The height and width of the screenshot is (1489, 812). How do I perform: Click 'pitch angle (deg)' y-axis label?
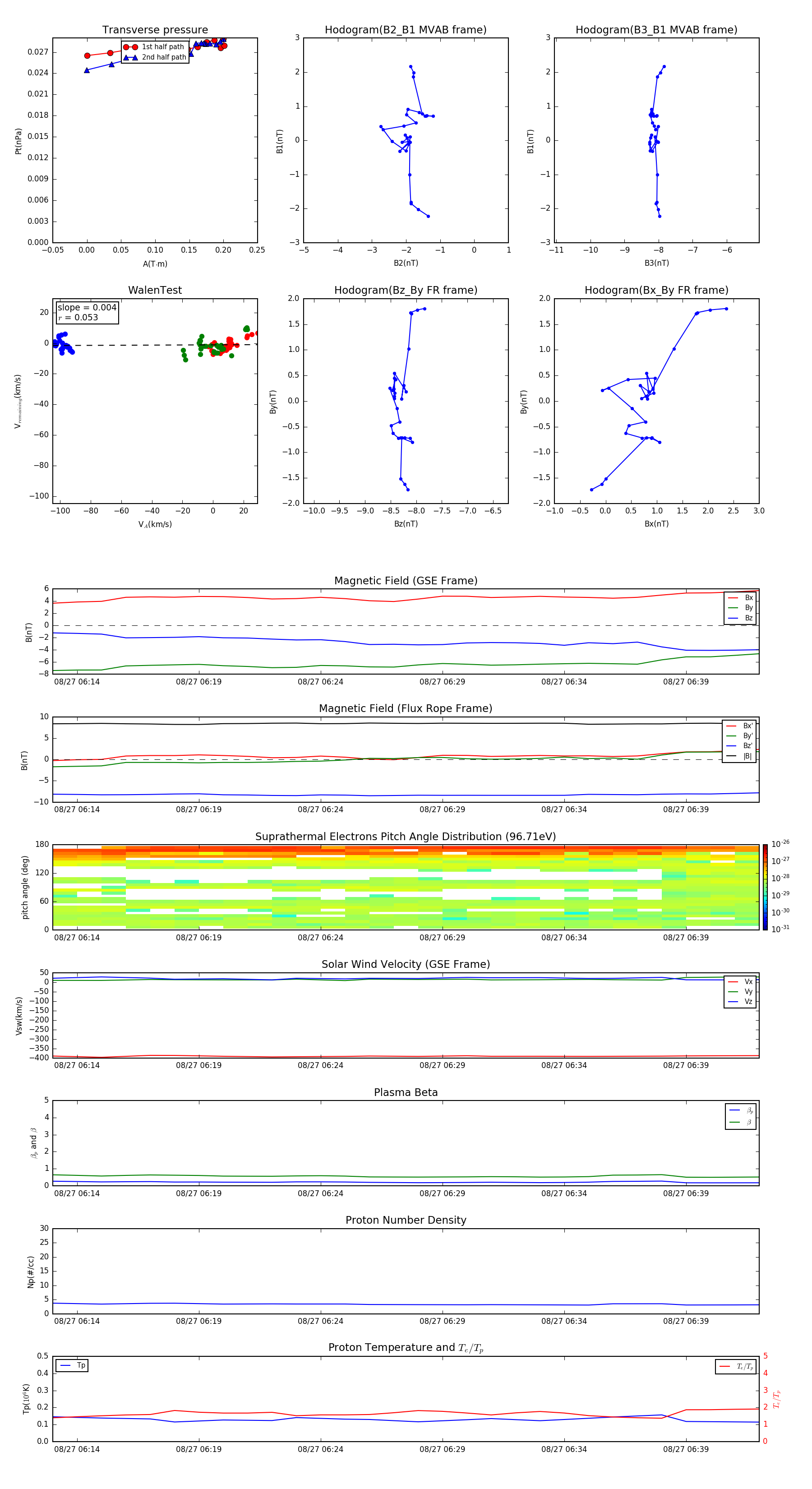(25, 887)
